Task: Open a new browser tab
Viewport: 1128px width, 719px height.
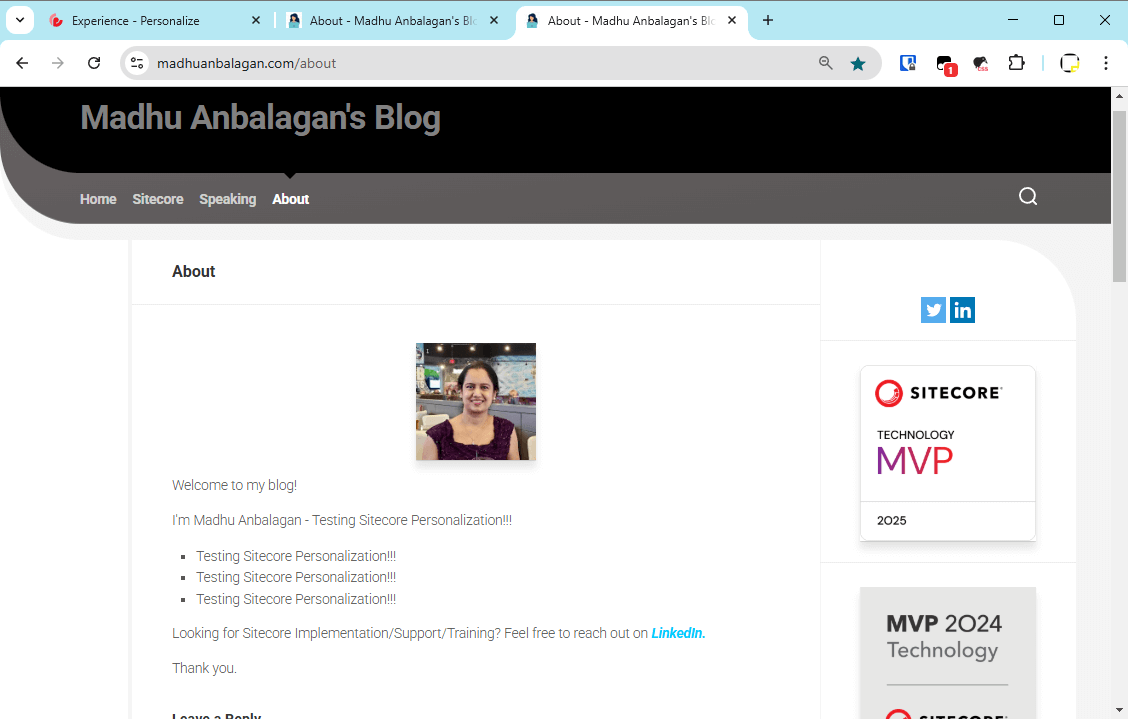Action: pos(768,20)
